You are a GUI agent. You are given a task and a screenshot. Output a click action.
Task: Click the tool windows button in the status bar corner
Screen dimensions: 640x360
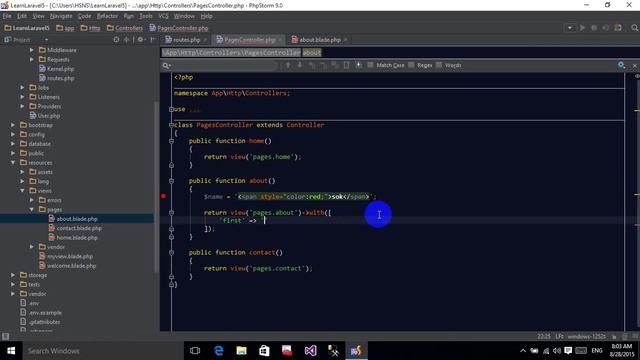pyautogui.click(x=5, y=336)
